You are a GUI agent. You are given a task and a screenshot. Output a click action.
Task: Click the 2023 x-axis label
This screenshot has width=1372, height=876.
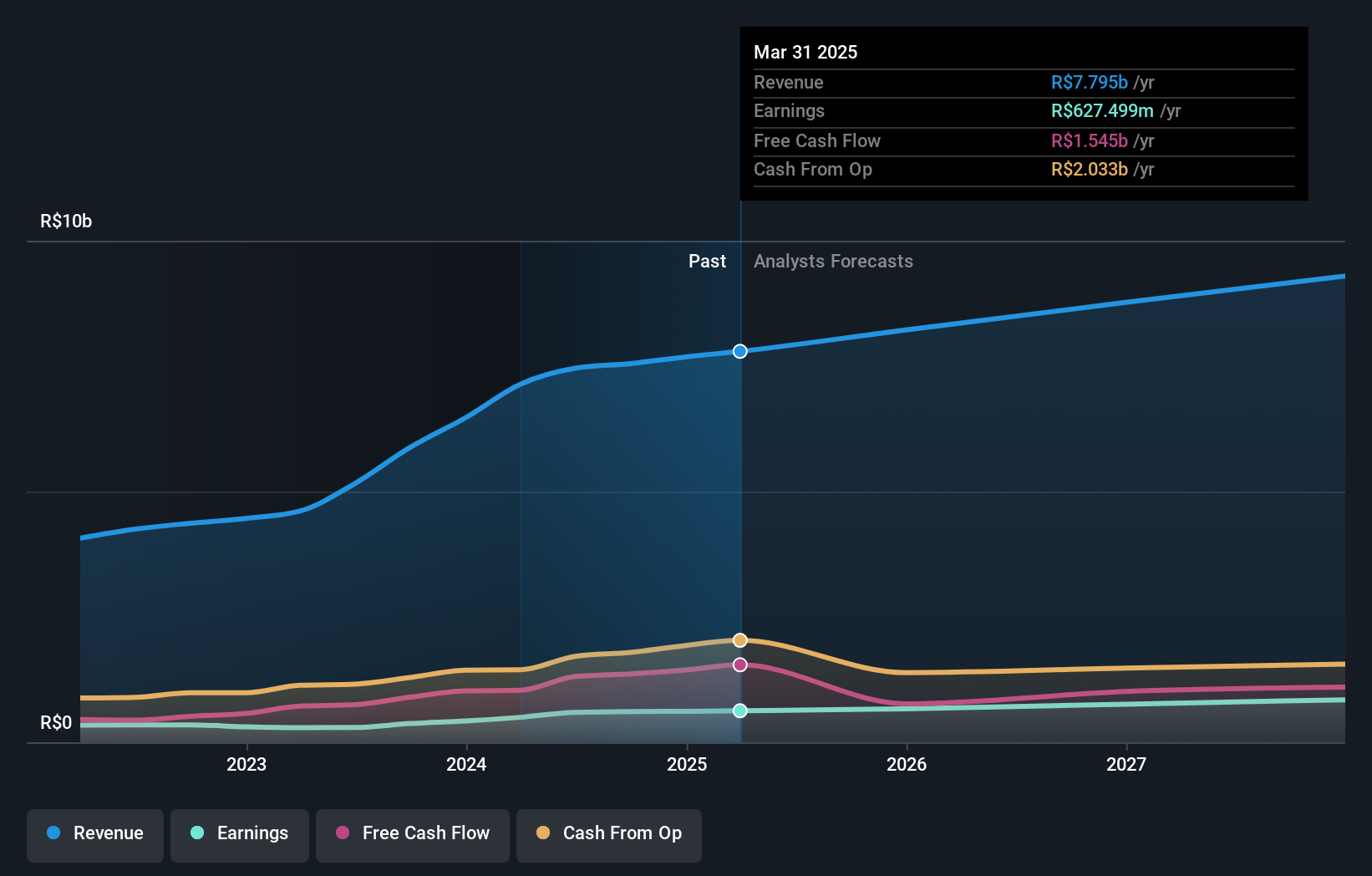[246, 764]
